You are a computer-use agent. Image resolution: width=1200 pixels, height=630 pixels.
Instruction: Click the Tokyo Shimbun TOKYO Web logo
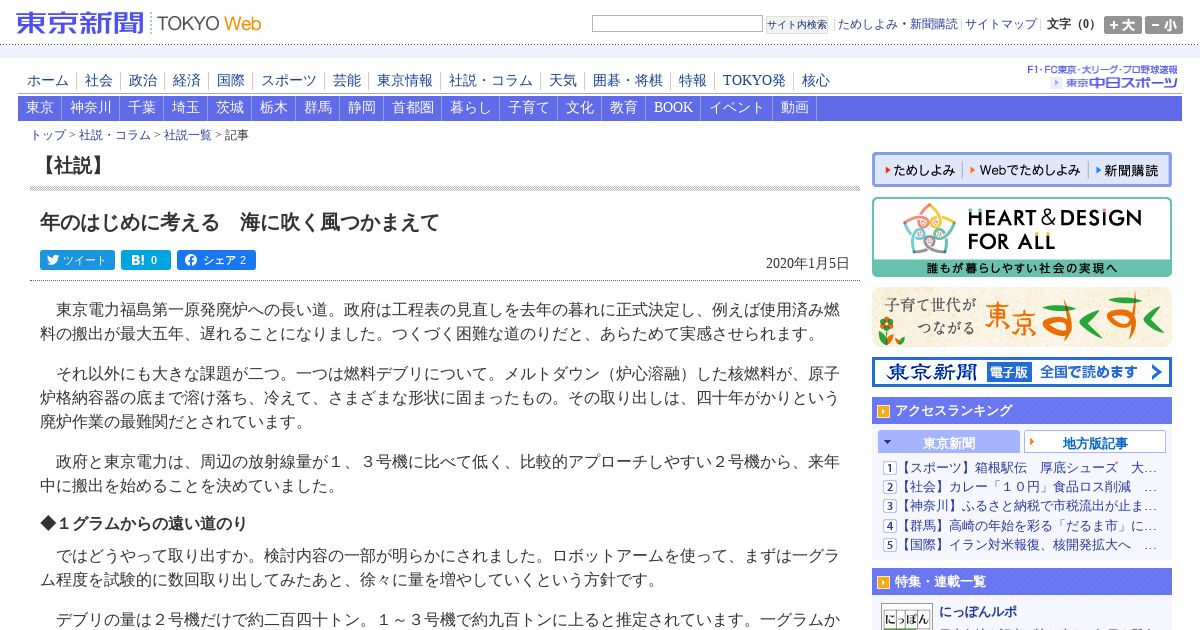pos(139,23)
